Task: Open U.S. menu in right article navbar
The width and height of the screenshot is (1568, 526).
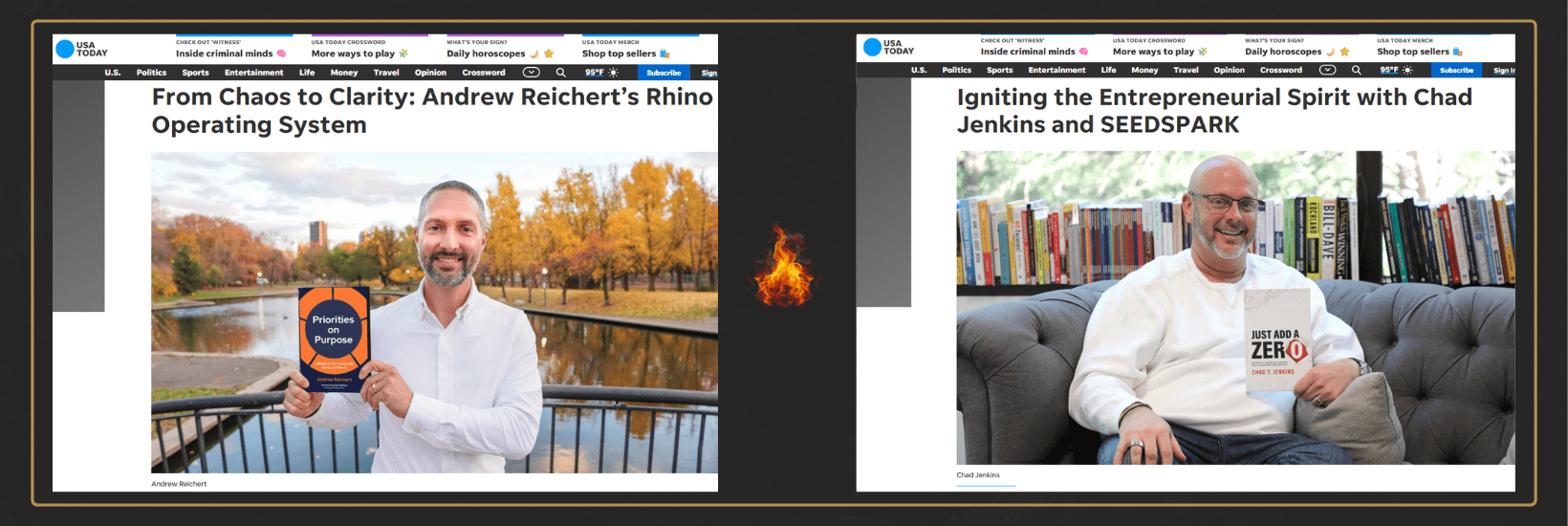Action: pyautogui.click(x=919, y=70)
